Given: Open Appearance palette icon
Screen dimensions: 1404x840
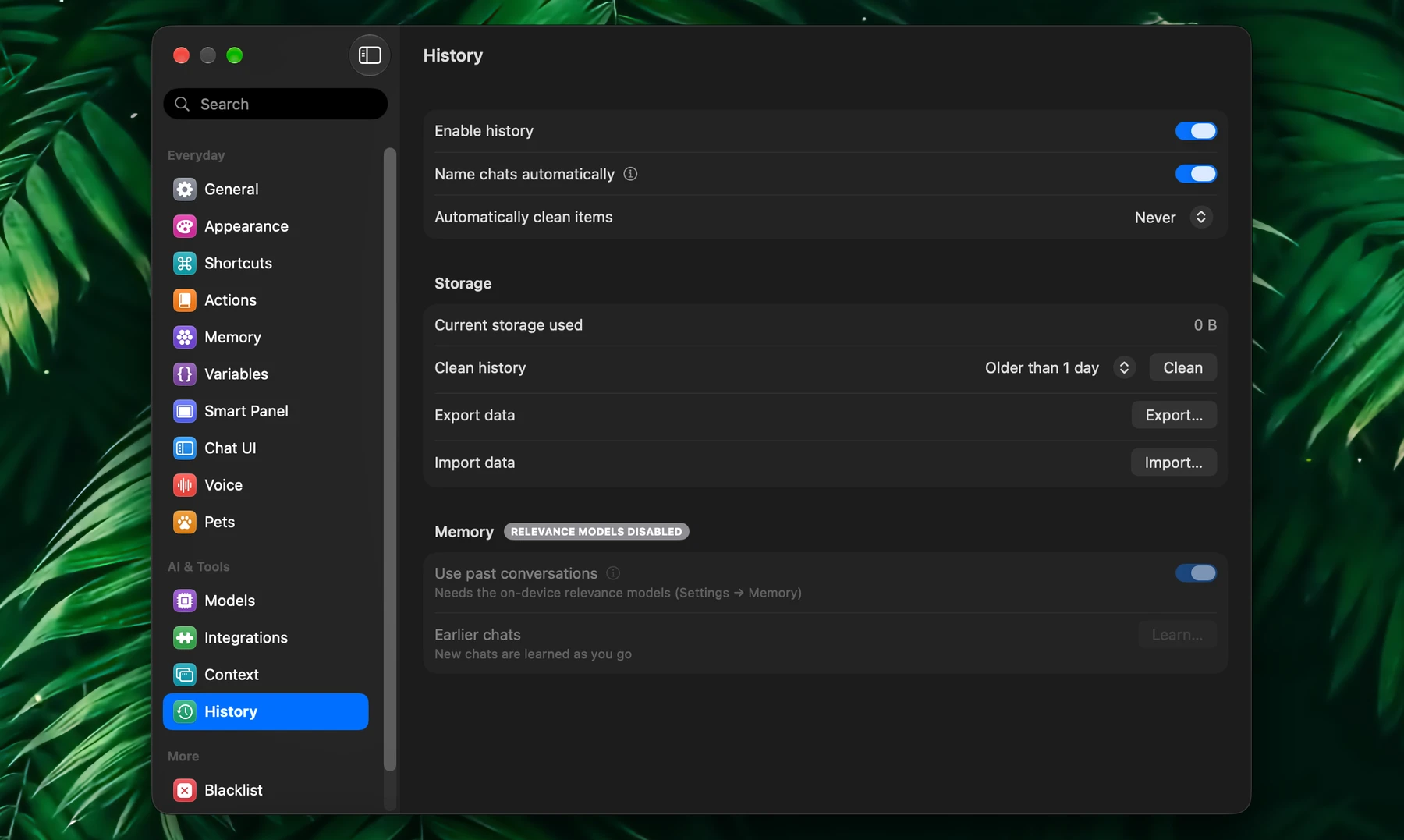Looking at the screenshot, I should [x=185, y=226].
